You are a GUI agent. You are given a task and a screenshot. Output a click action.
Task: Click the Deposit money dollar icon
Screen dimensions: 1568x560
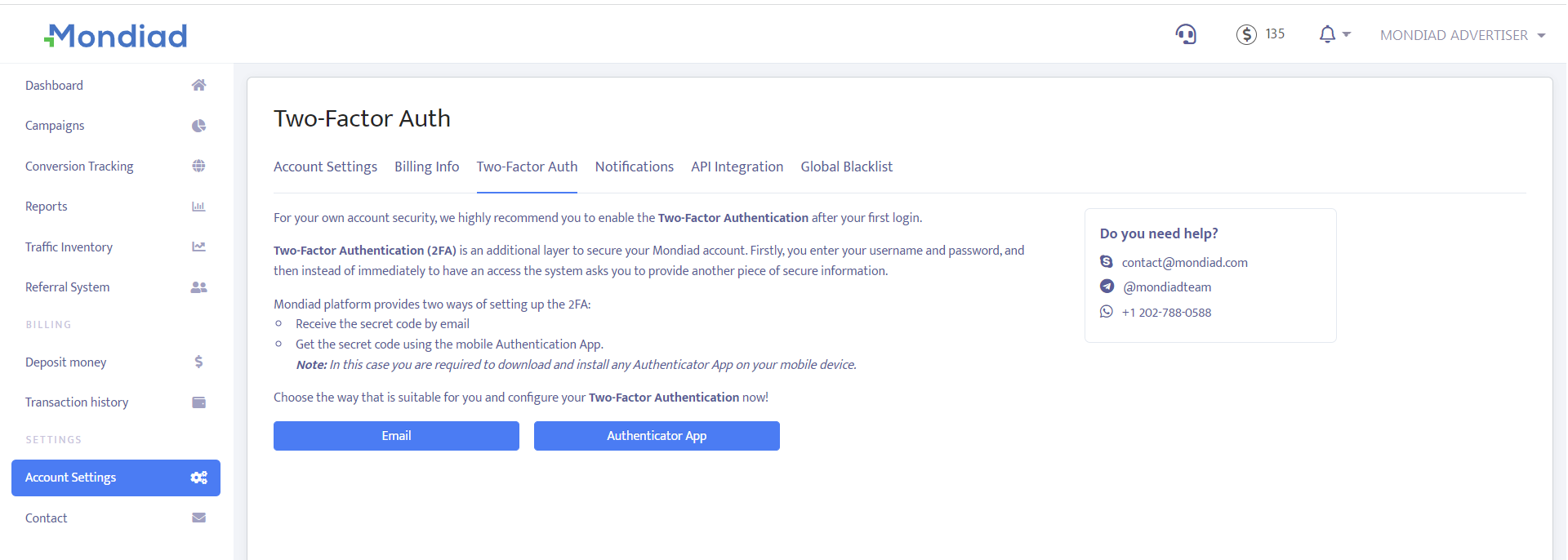point(198,362)
